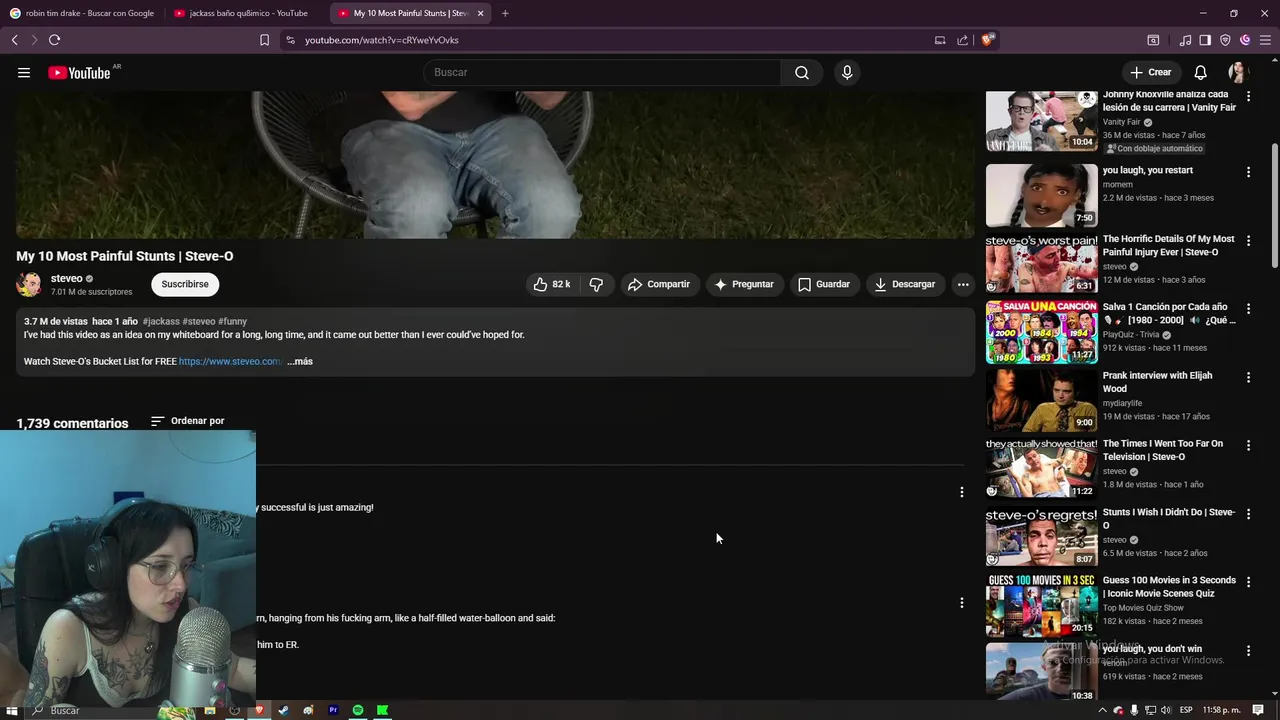Download the video with Descargar
The image size is (1280, 720).
tap(904, 284)
